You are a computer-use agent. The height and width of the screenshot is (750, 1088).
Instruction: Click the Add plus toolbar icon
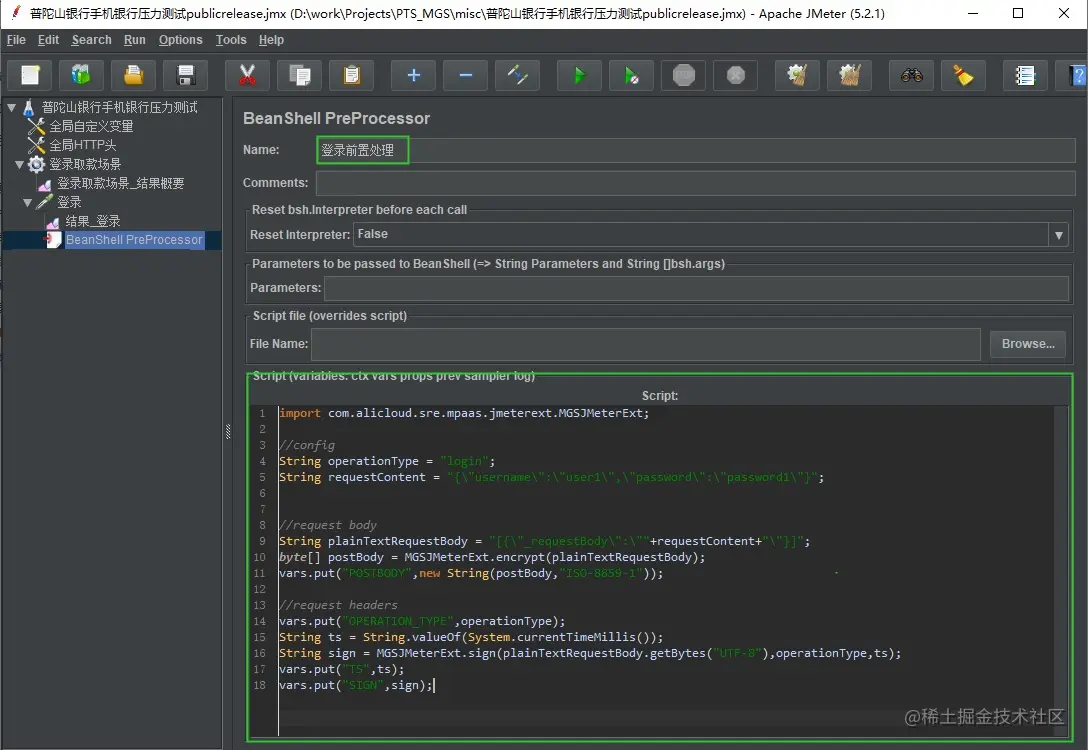pos(413,75)
